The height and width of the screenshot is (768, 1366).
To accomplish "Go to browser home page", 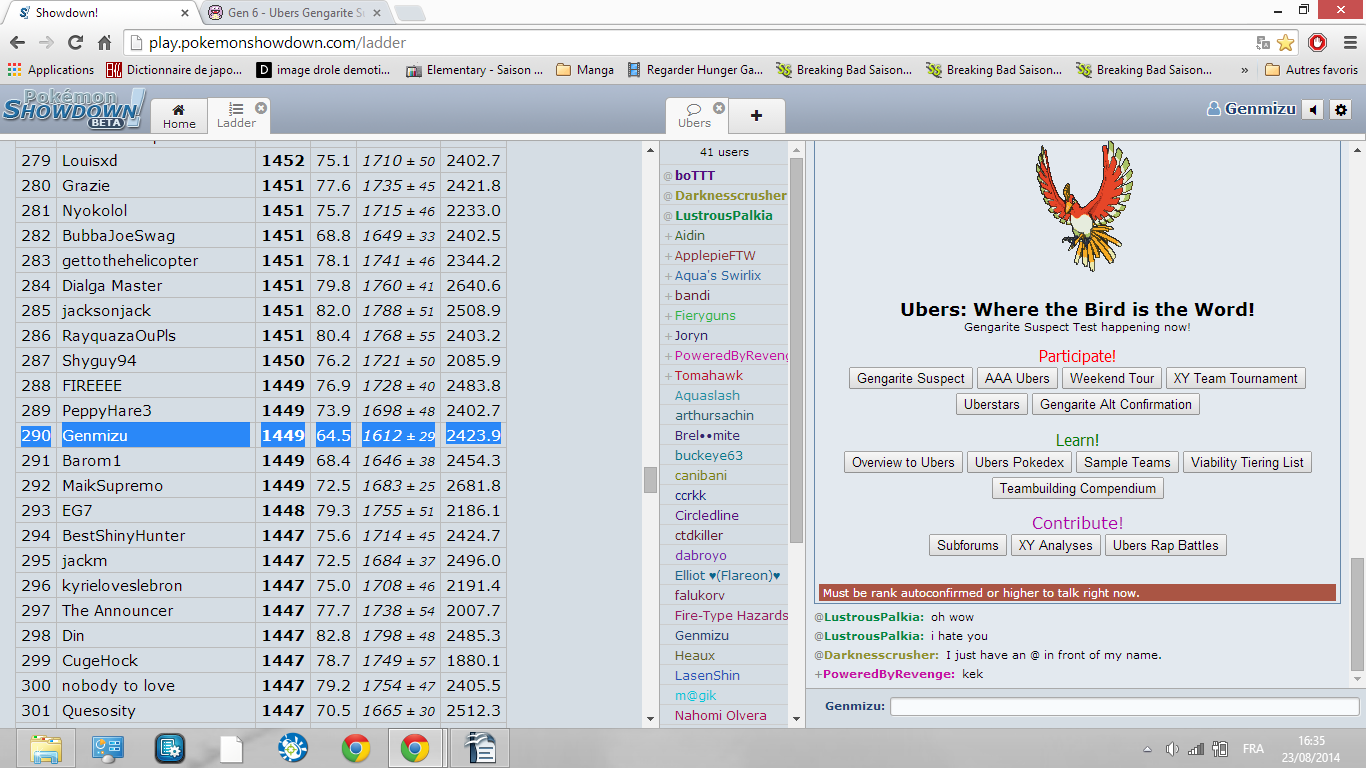I will tap(104, 42).
